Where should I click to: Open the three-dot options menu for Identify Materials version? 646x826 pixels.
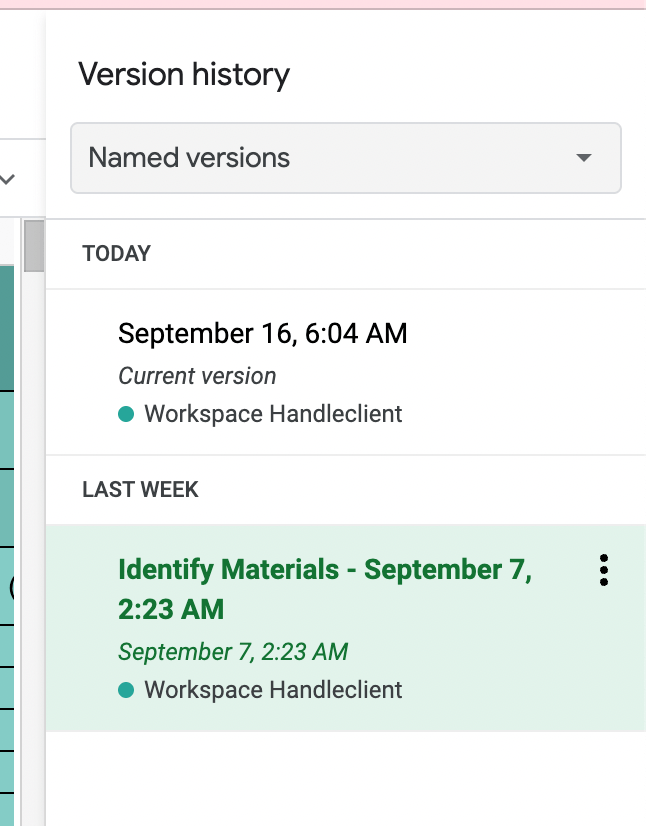pyautogui.click(x=603, y=570)
